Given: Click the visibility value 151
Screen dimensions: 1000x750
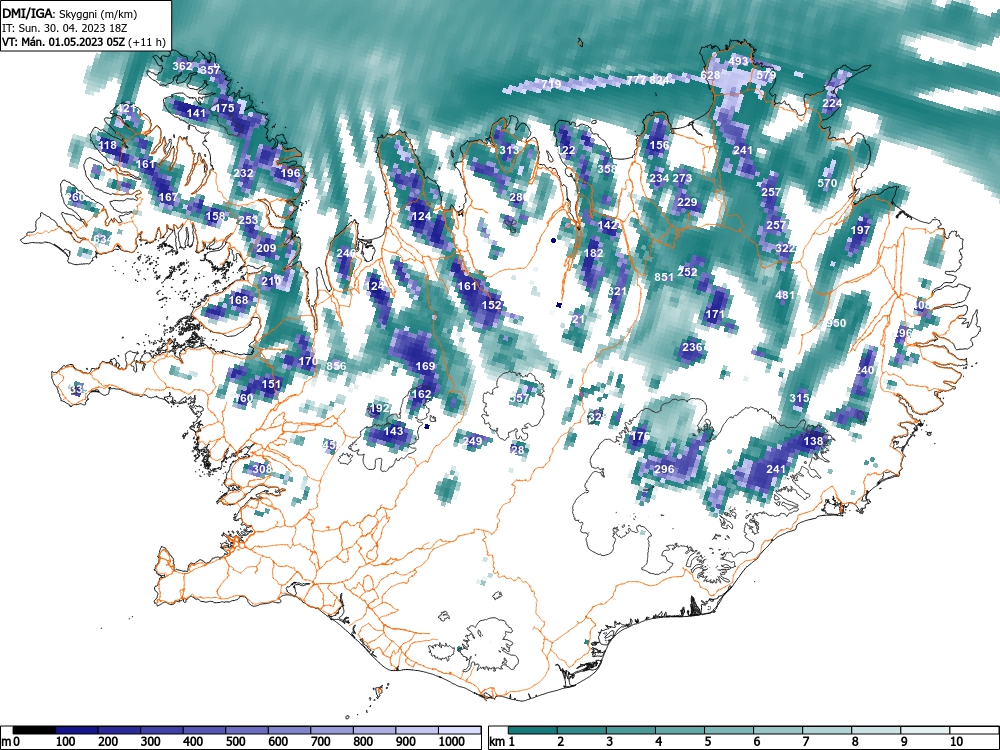Looking at the screenshot, I should 272,384.
